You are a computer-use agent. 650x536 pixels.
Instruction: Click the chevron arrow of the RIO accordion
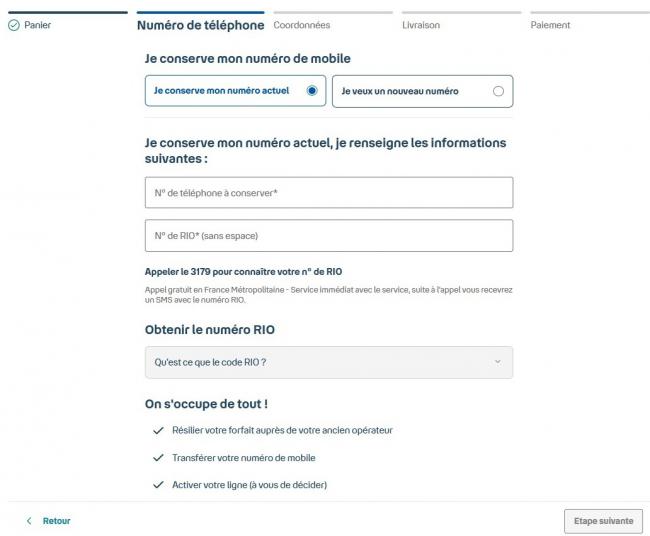[x=497, y=362]
